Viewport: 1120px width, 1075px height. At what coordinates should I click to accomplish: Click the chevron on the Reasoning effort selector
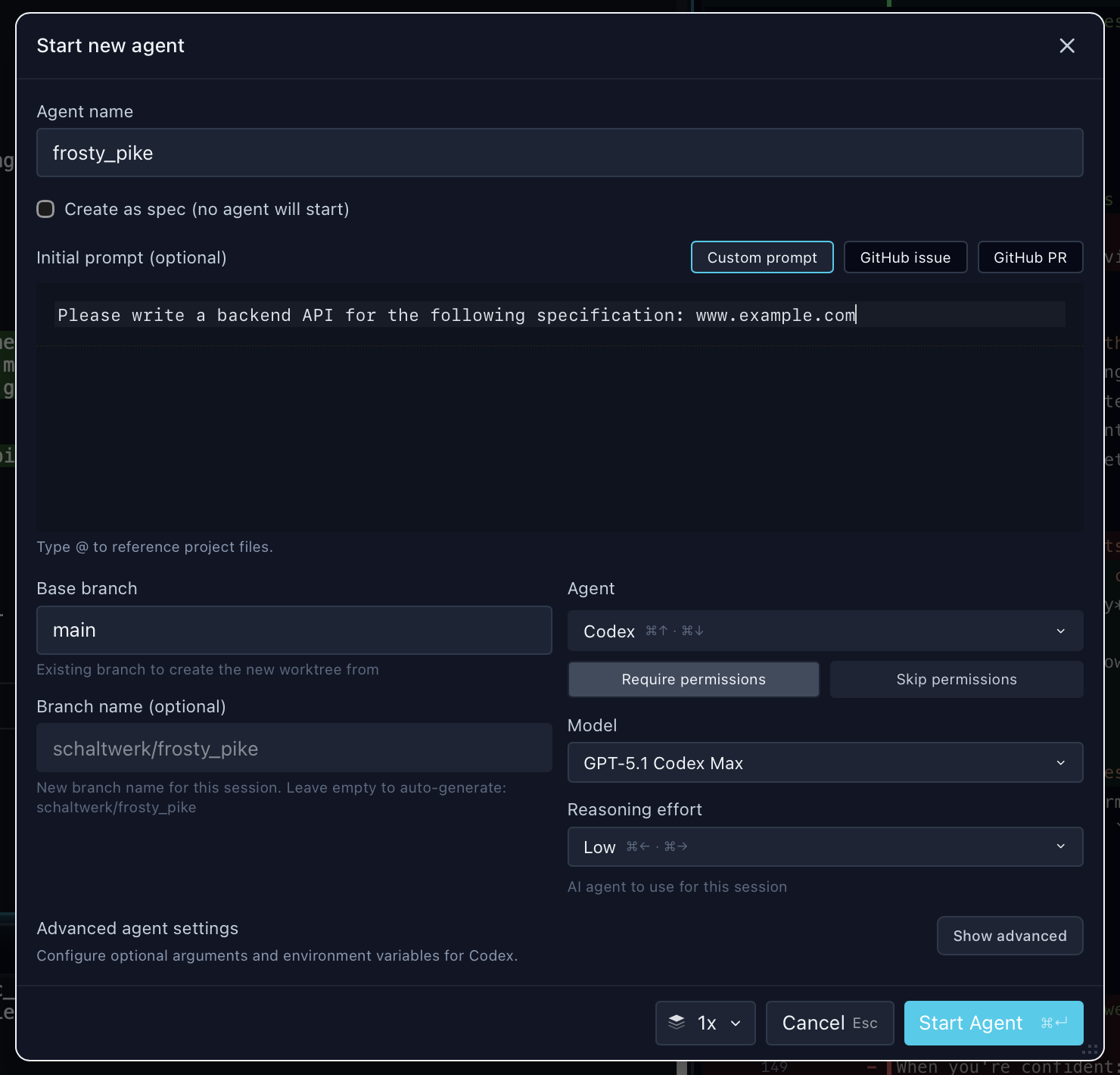pos(1060,846)
